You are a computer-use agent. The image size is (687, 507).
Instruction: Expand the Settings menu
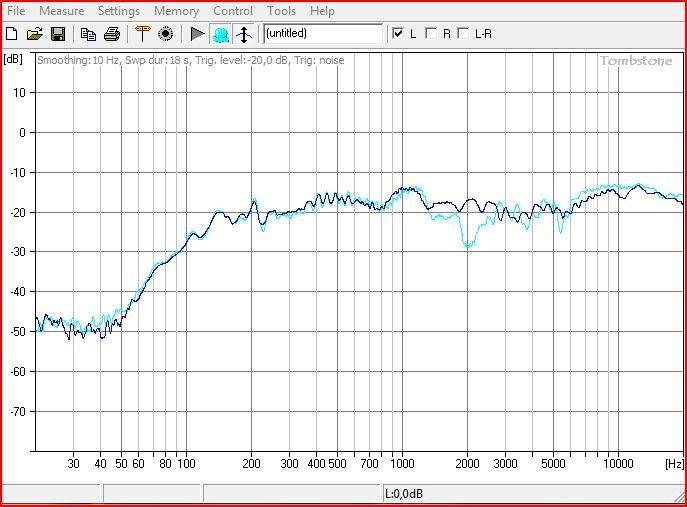119,11
